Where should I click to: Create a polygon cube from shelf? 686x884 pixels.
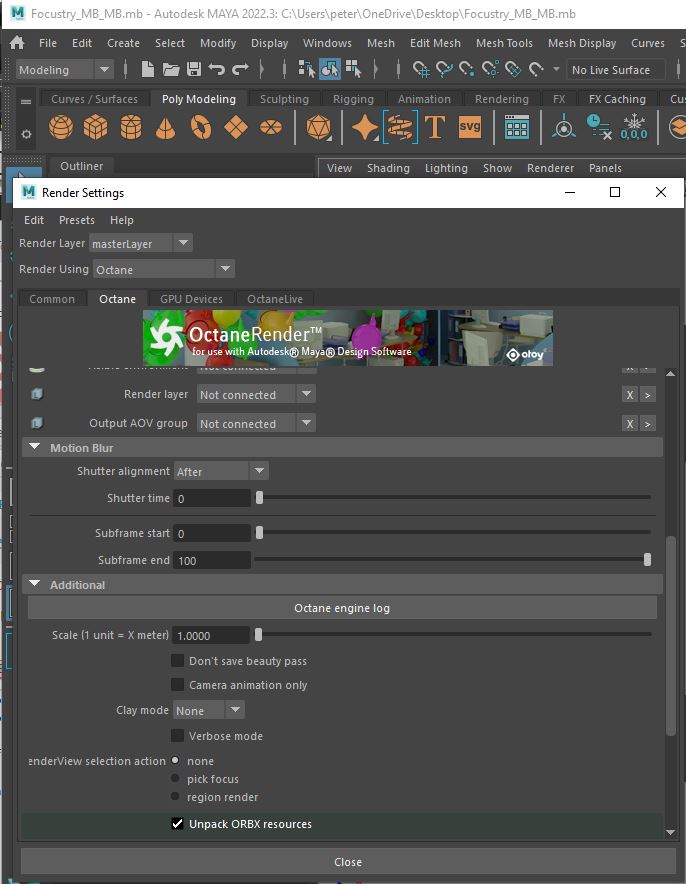(95, 127)
